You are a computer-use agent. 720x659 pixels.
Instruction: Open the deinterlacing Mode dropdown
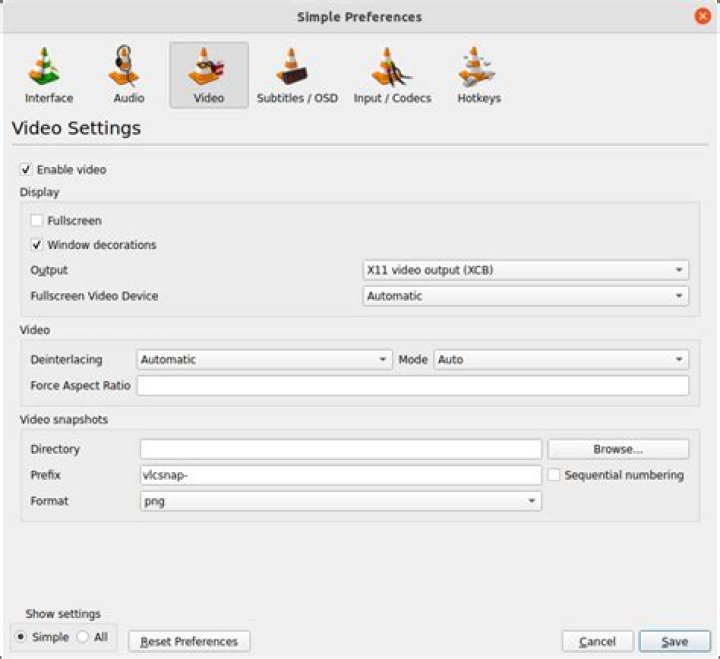click(561, 360)
